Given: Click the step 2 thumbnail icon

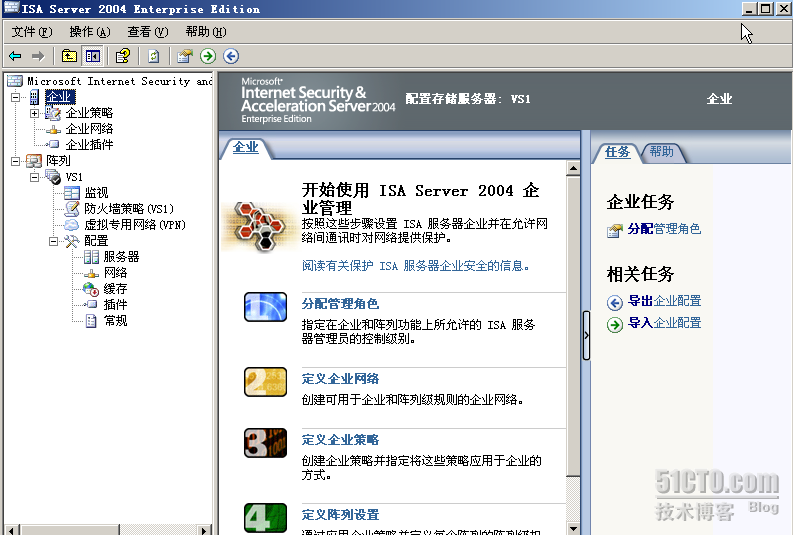Looking at the screenshot, I should click(266, 382).
